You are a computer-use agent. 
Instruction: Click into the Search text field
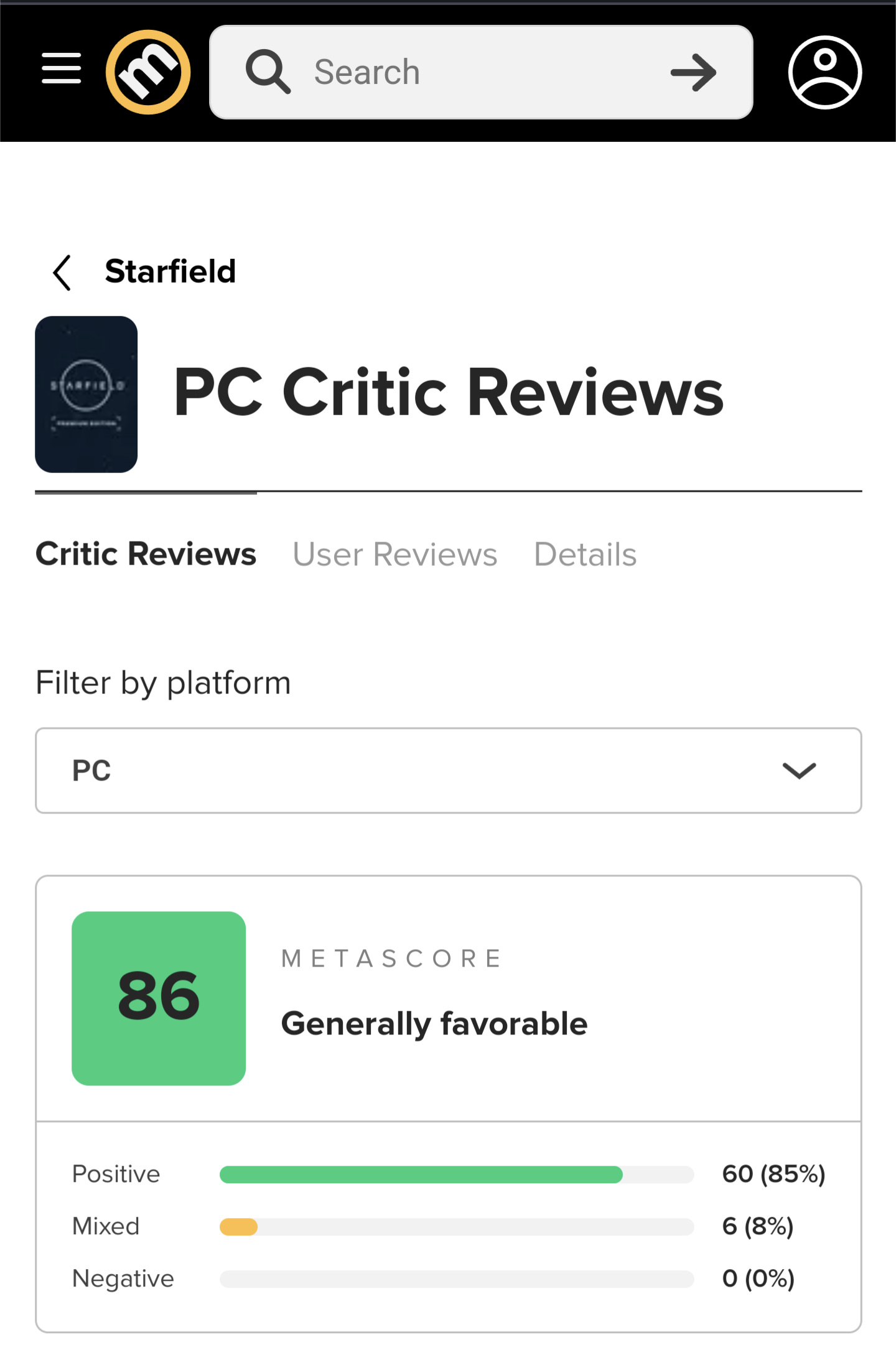(480, 72)
